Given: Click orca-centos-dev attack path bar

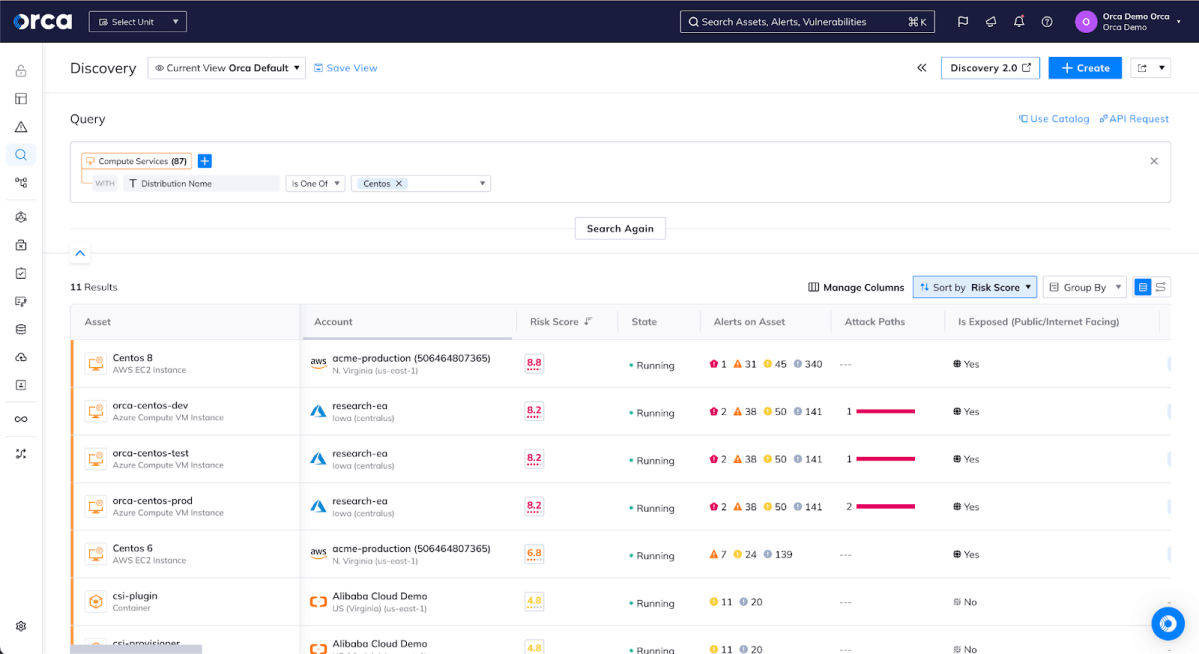Looking at the screenshot, I should click(x=885, y=412).
